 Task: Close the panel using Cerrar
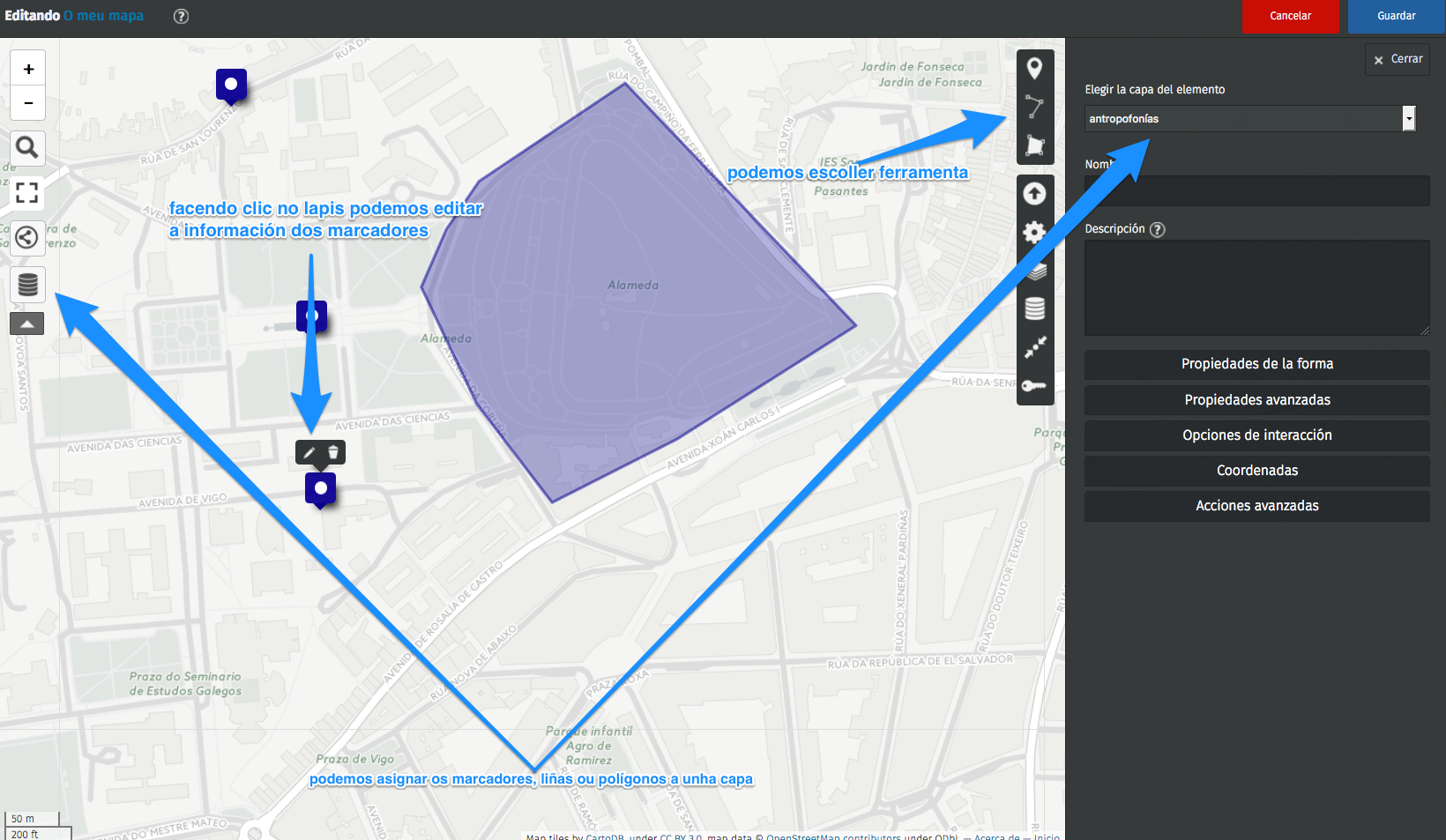pyautogui.click(x=1397, y=59)
